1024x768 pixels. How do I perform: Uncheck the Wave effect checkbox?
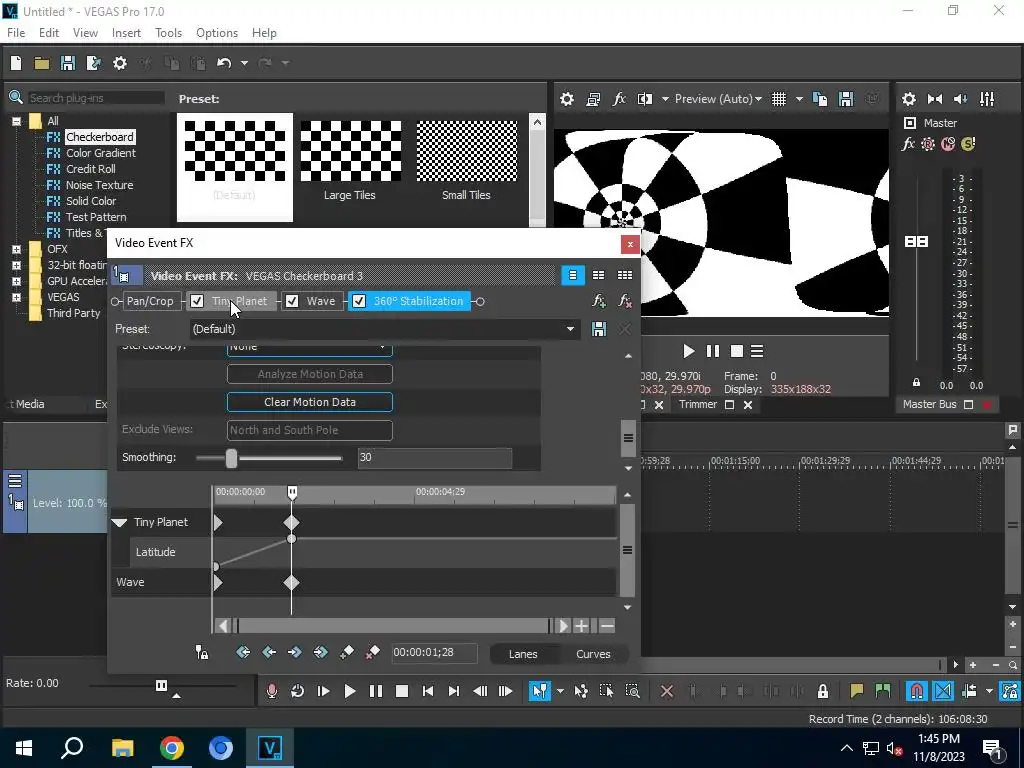292,301
